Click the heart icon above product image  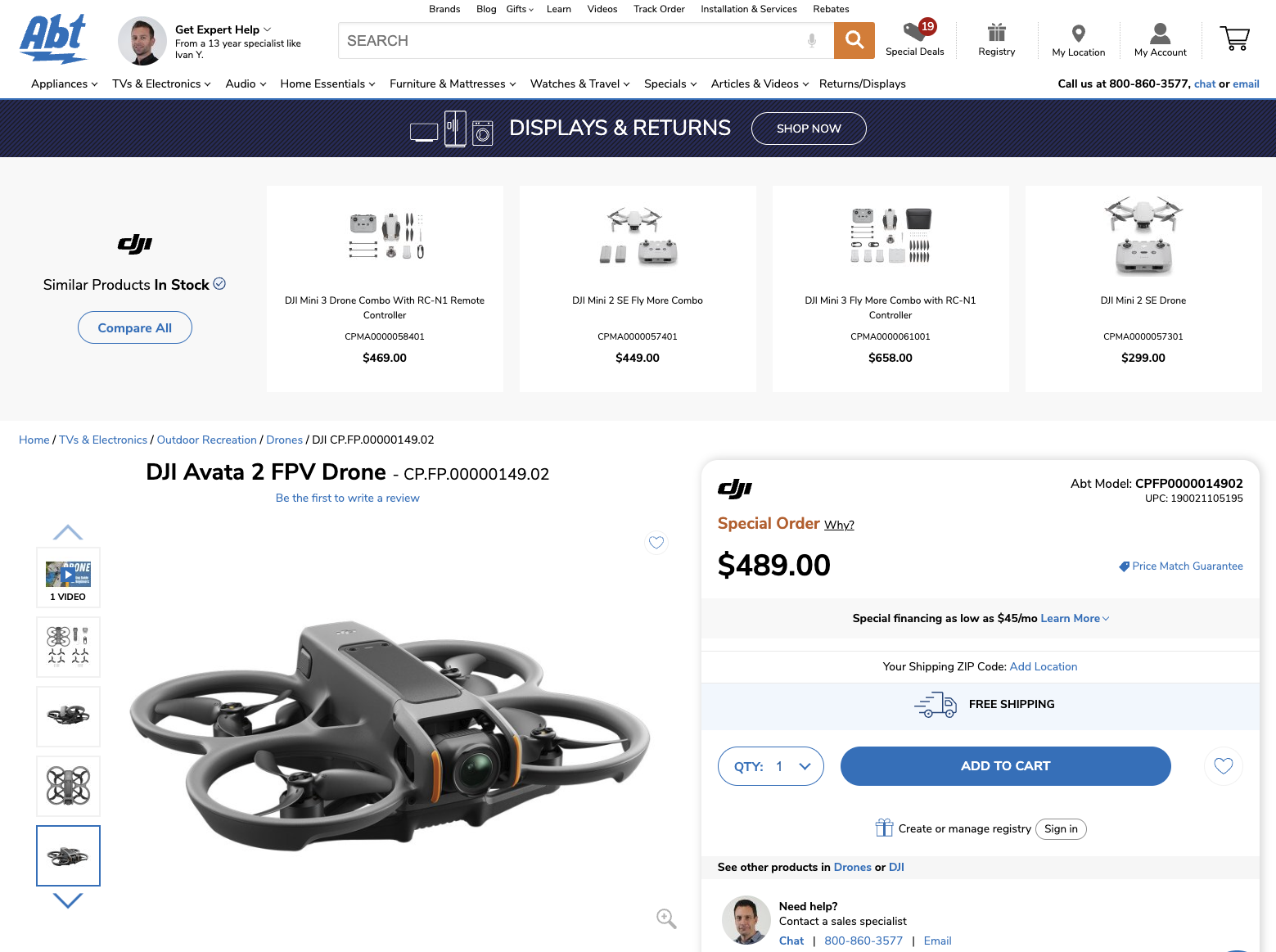pos(656,542)
